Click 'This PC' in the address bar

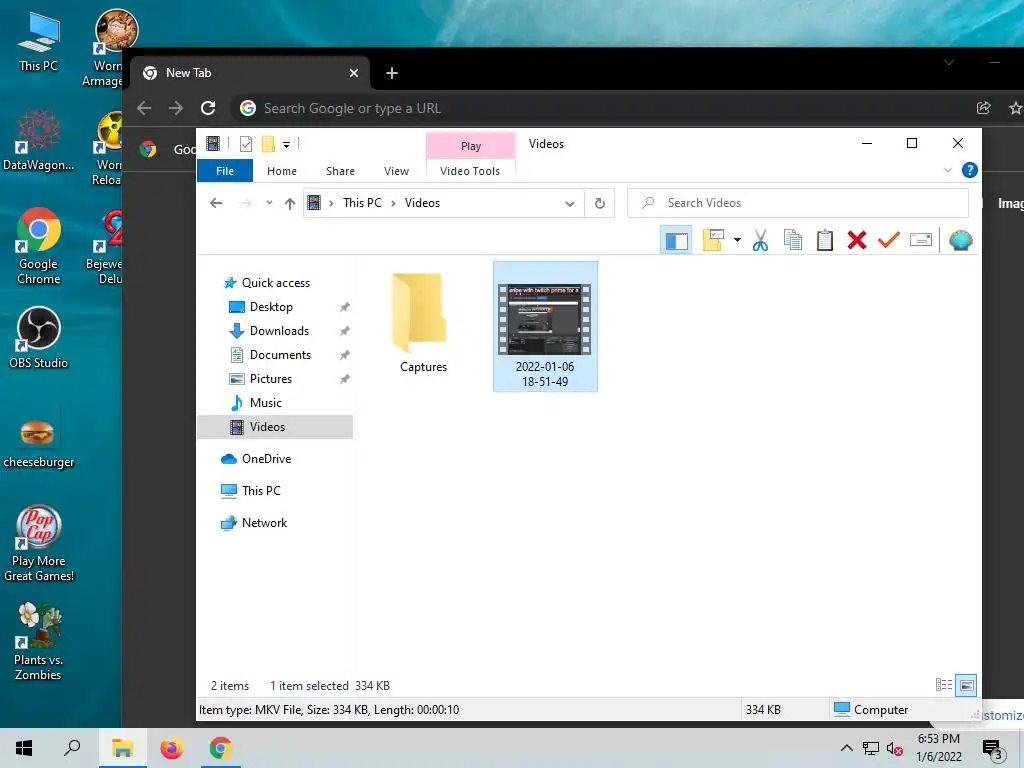pos(362,203)
